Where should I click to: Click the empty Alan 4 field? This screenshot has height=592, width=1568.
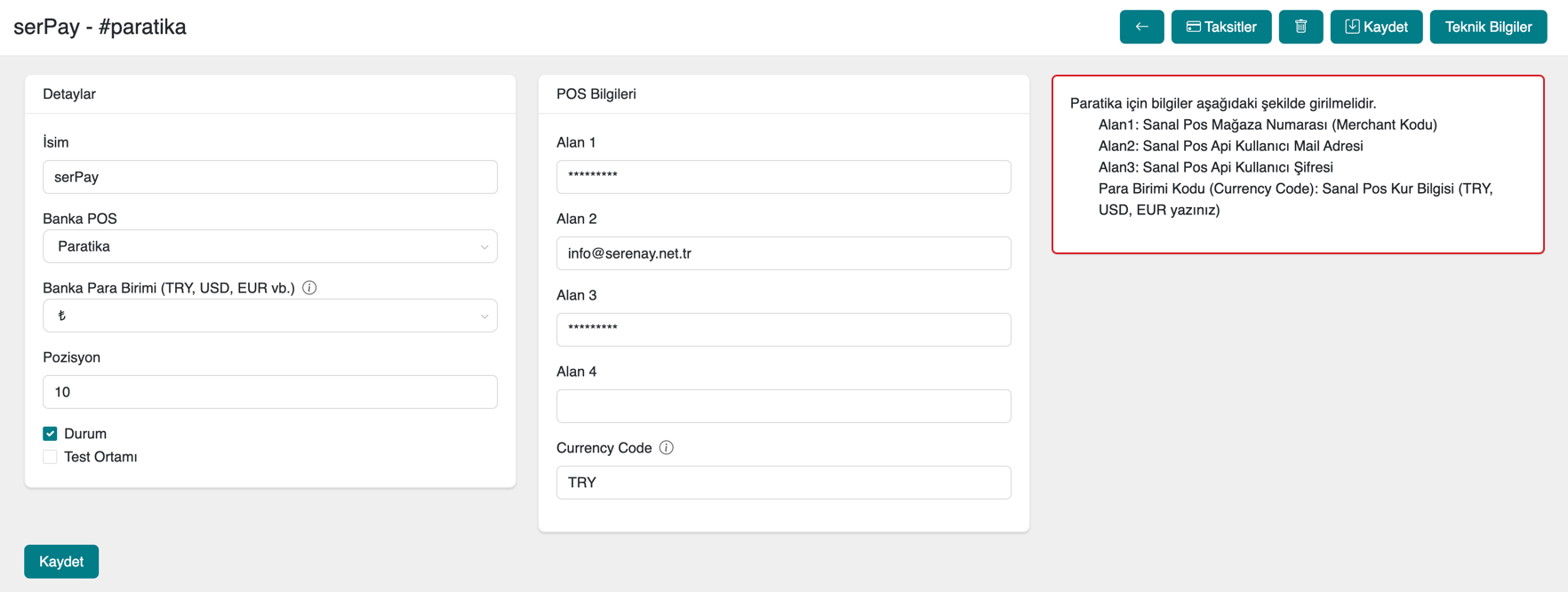coord(783,406)
